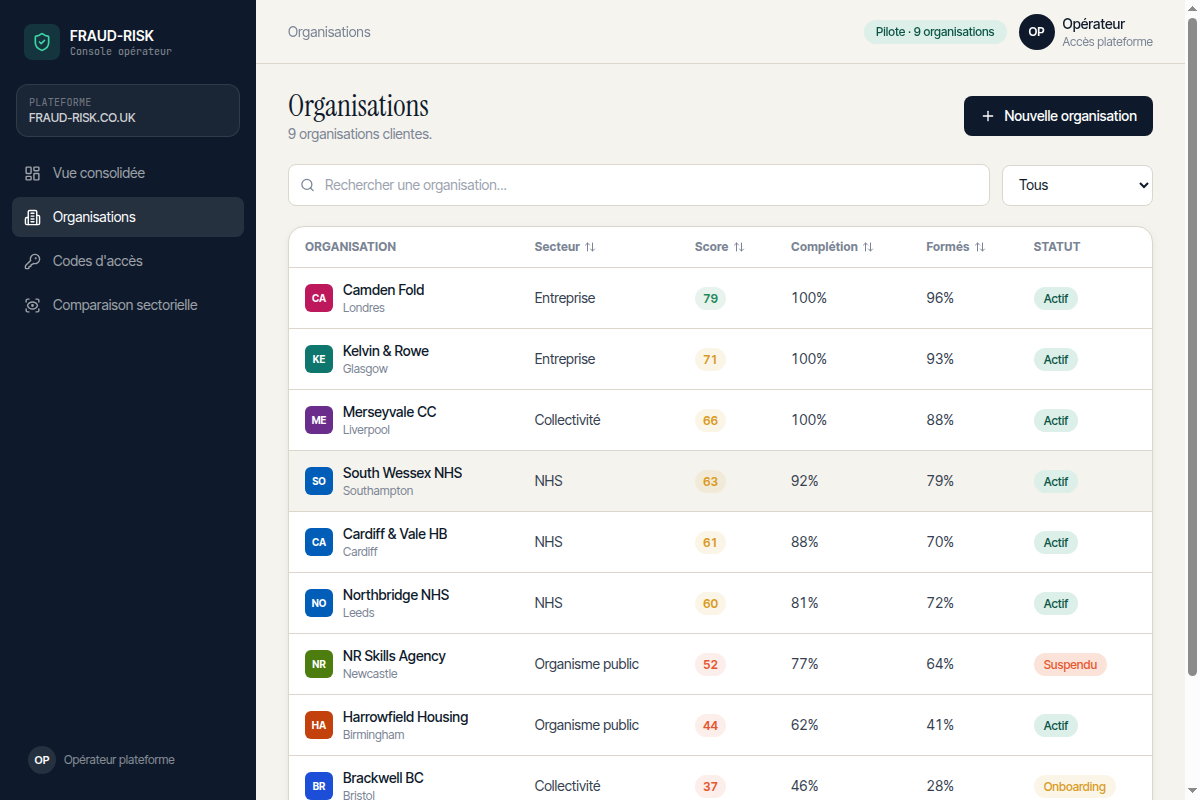Click the Codes d'accès key icon
This screenshot has height=800, width=1200.
coord(32,261)
